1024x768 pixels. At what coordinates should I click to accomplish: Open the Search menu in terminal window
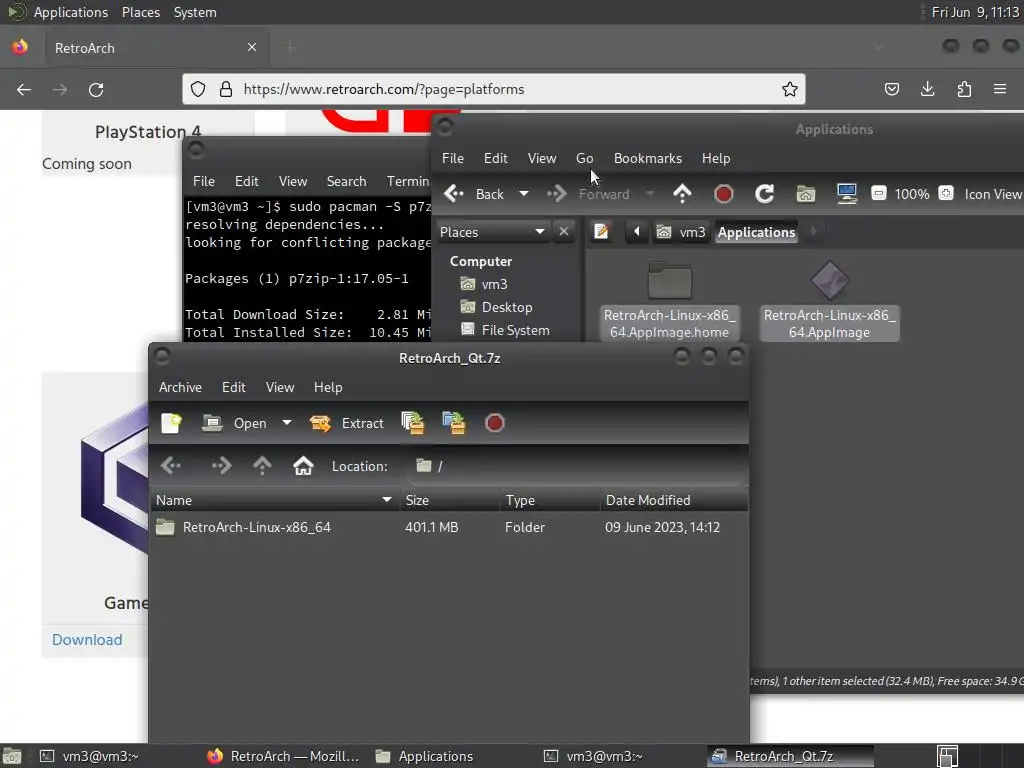pos(346,181)
